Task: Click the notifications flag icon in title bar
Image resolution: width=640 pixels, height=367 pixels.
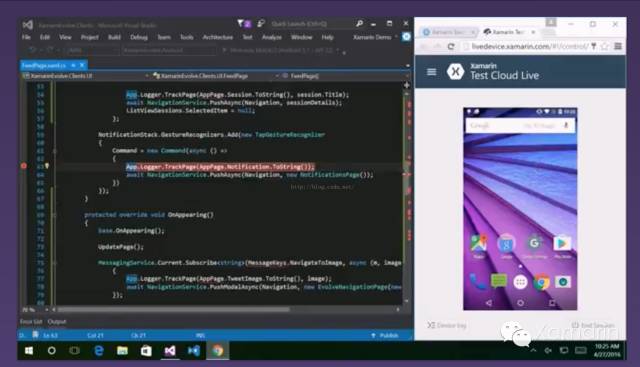Action: click(244, 24)
